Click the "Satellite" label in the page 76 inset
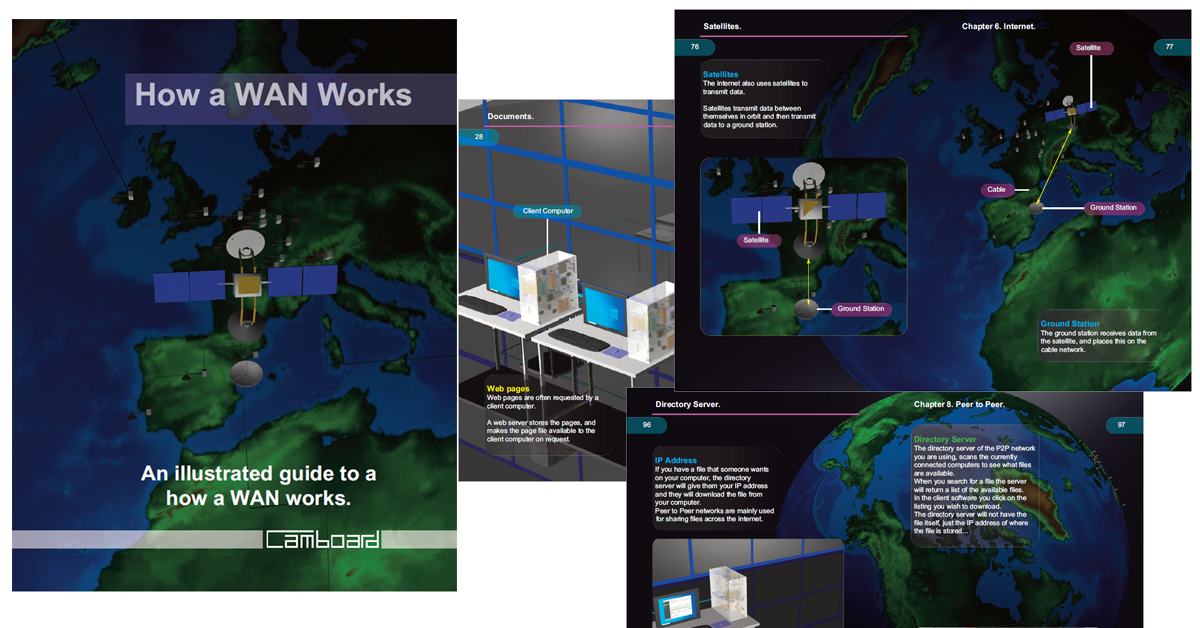The image size is (1200, 628). [x=756, y=240]
